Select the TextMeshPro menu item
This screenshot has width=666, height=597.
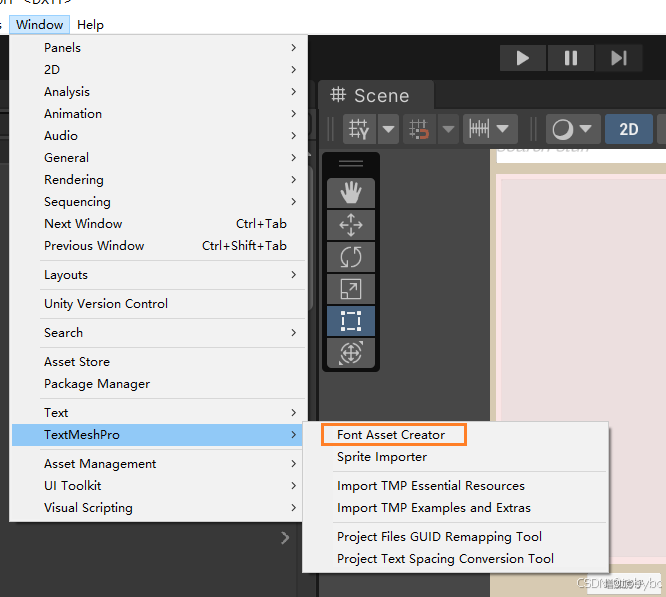click(157, 435)
